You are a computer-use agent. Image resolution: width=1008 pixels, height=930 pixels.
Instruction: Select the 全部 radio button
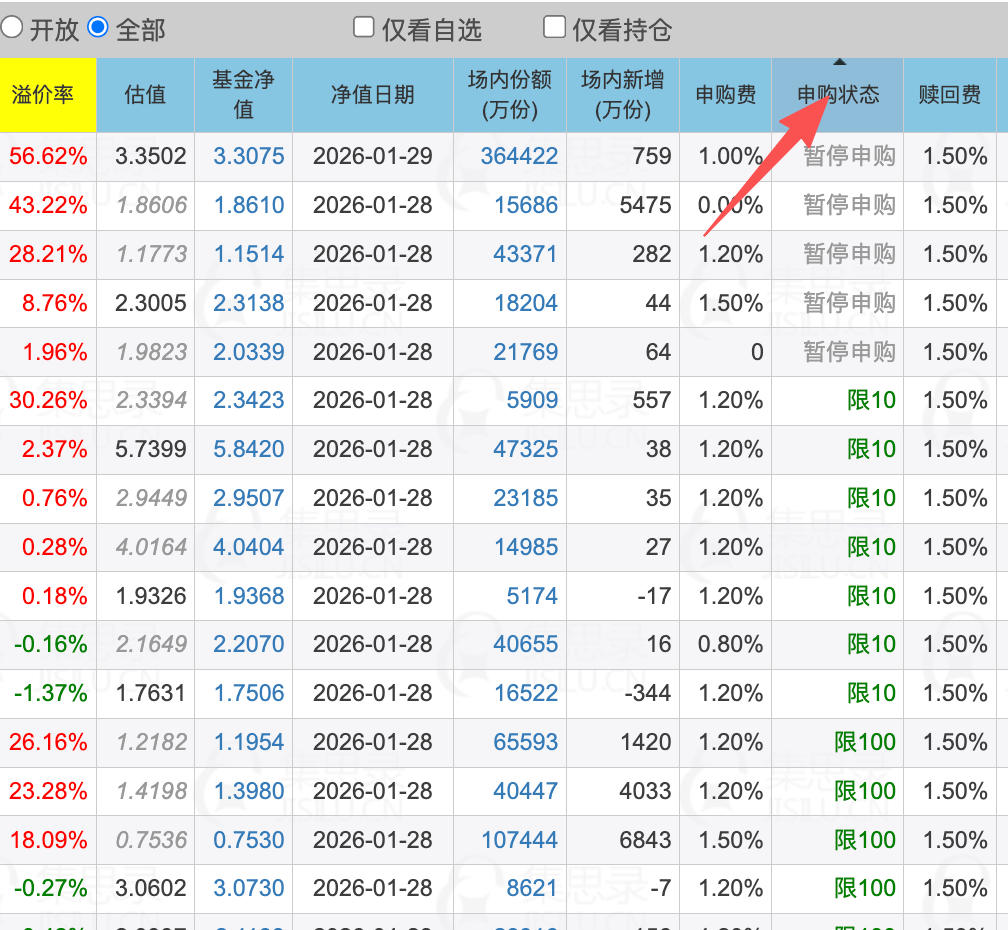coord(98,28)
